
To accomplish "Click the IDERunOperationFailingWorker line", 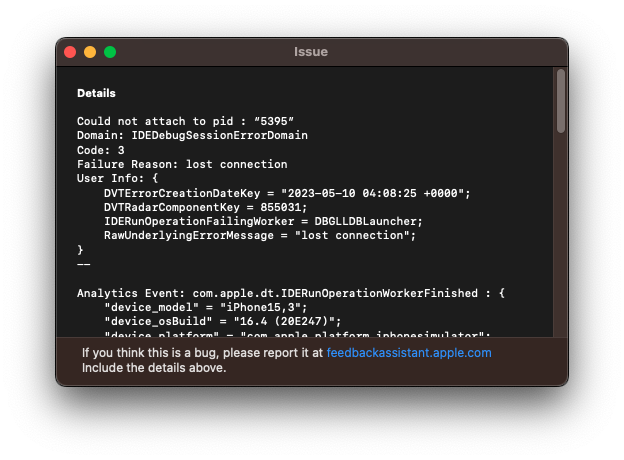I will [x=263, y=221].
